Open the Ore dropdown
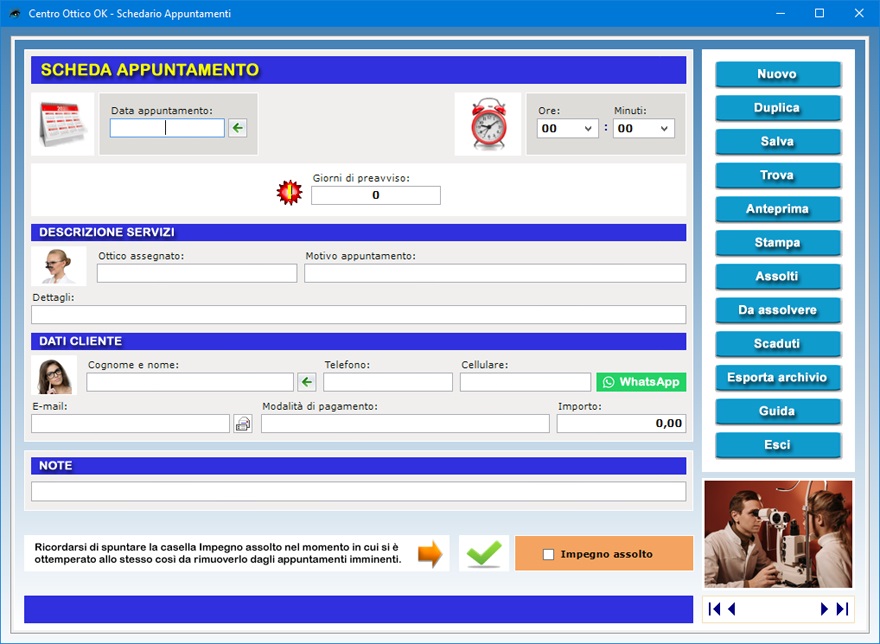880x644 pixels. tap(567, 129)
